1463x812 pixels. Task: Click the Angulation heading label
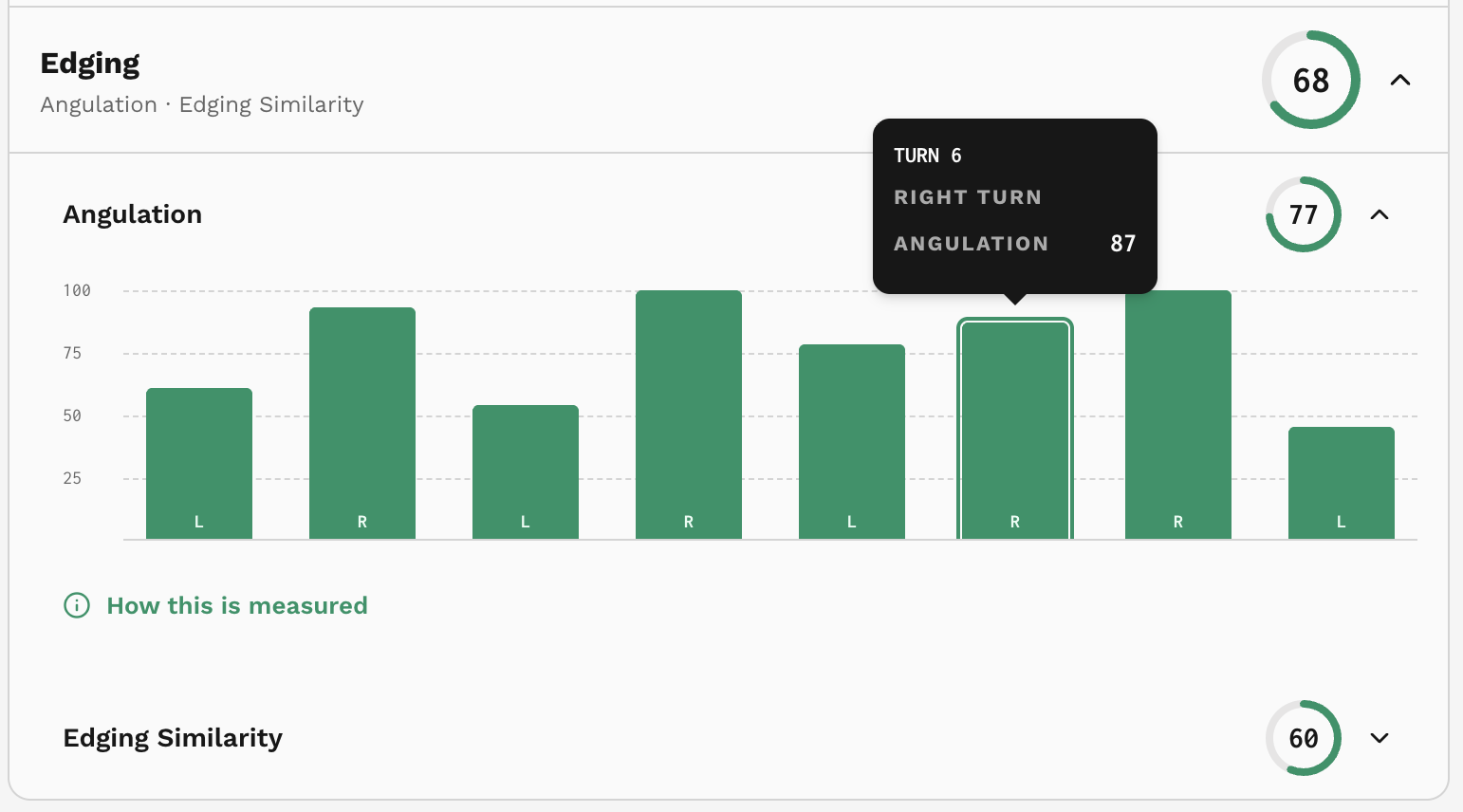pos(133,214)
